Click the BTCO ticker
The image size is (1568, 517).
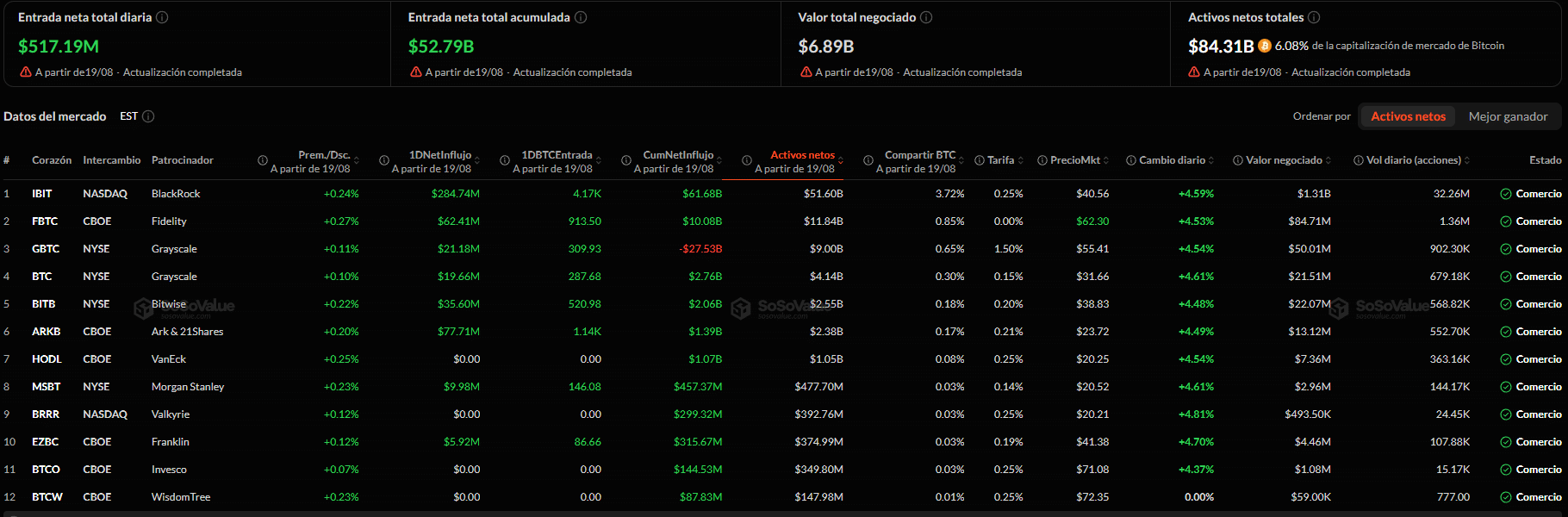pos(46,470)
